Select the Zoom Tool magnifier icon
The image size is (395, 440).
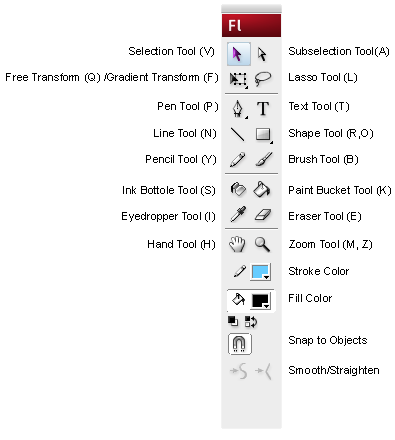click(262, 244)
